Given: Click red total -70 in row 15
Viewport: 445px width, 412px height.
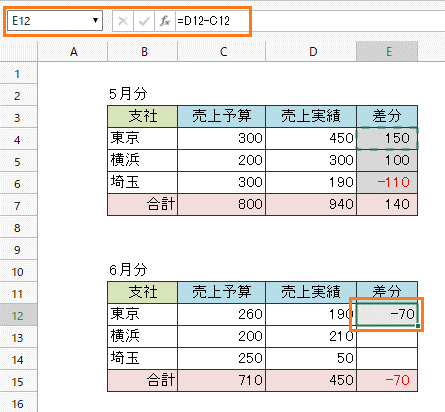Looking at the screenshot, I should tap(387, 380).
